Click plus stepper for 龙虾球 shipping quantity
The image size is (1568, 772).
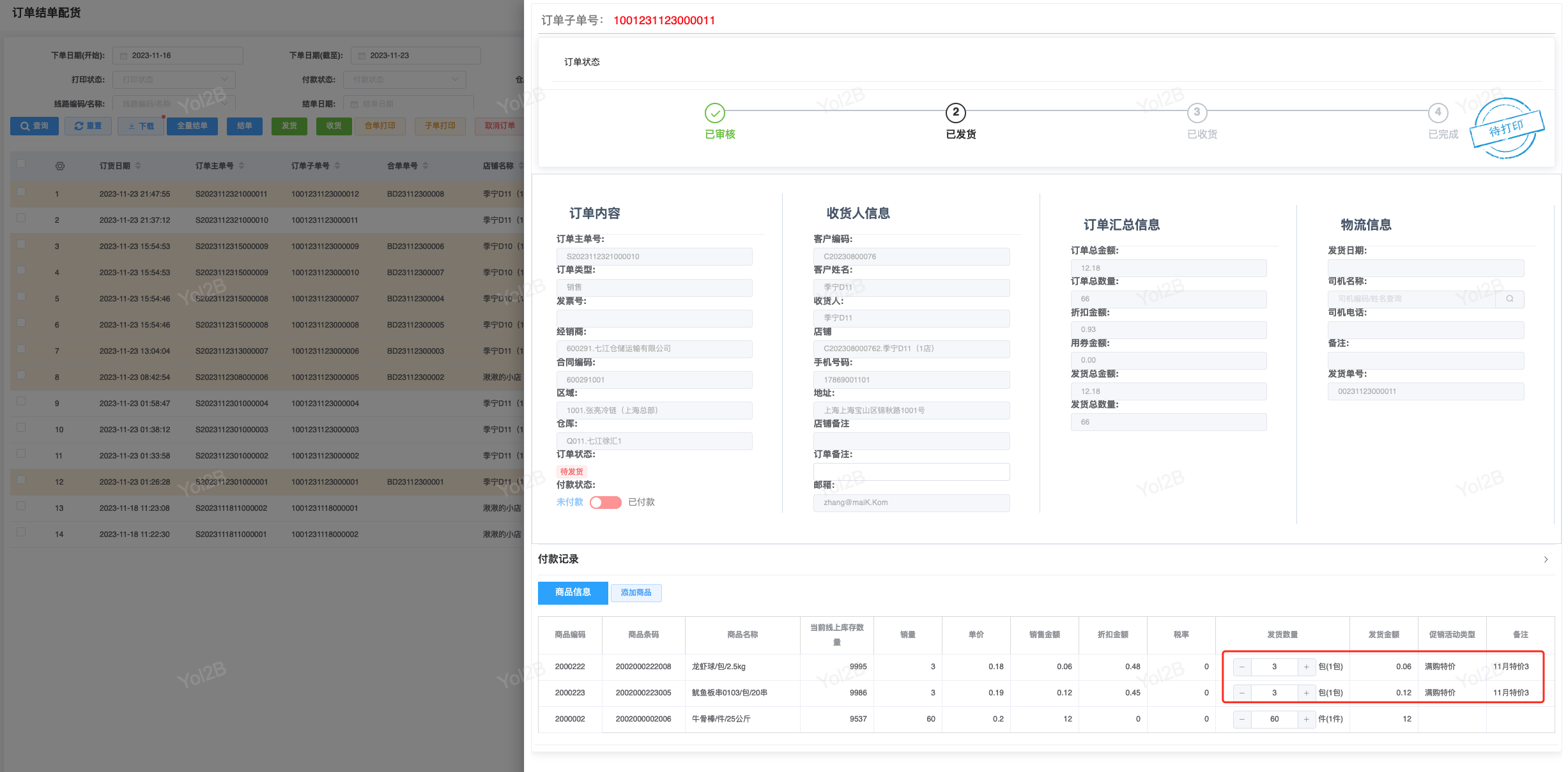(x=1307, y=667)
